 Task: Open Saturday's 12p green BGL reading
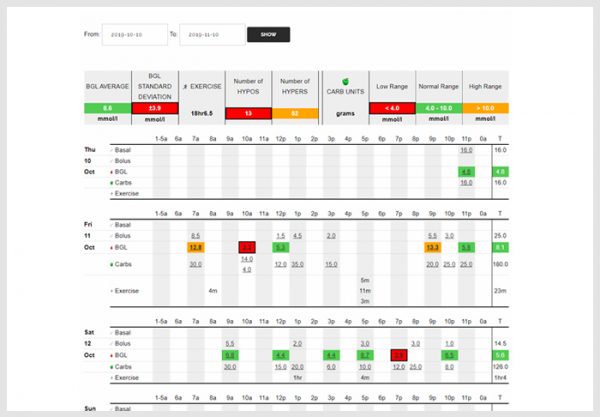point(280,355)
